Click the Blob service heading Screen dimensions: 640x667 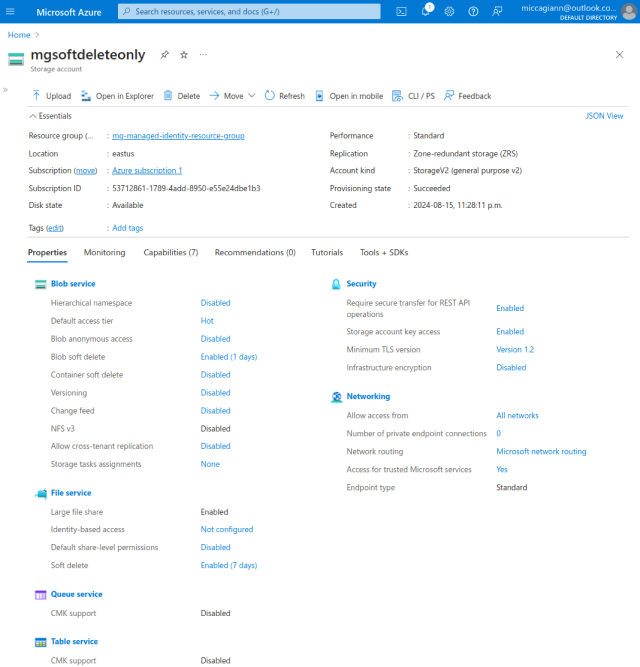tap(73, 284)
